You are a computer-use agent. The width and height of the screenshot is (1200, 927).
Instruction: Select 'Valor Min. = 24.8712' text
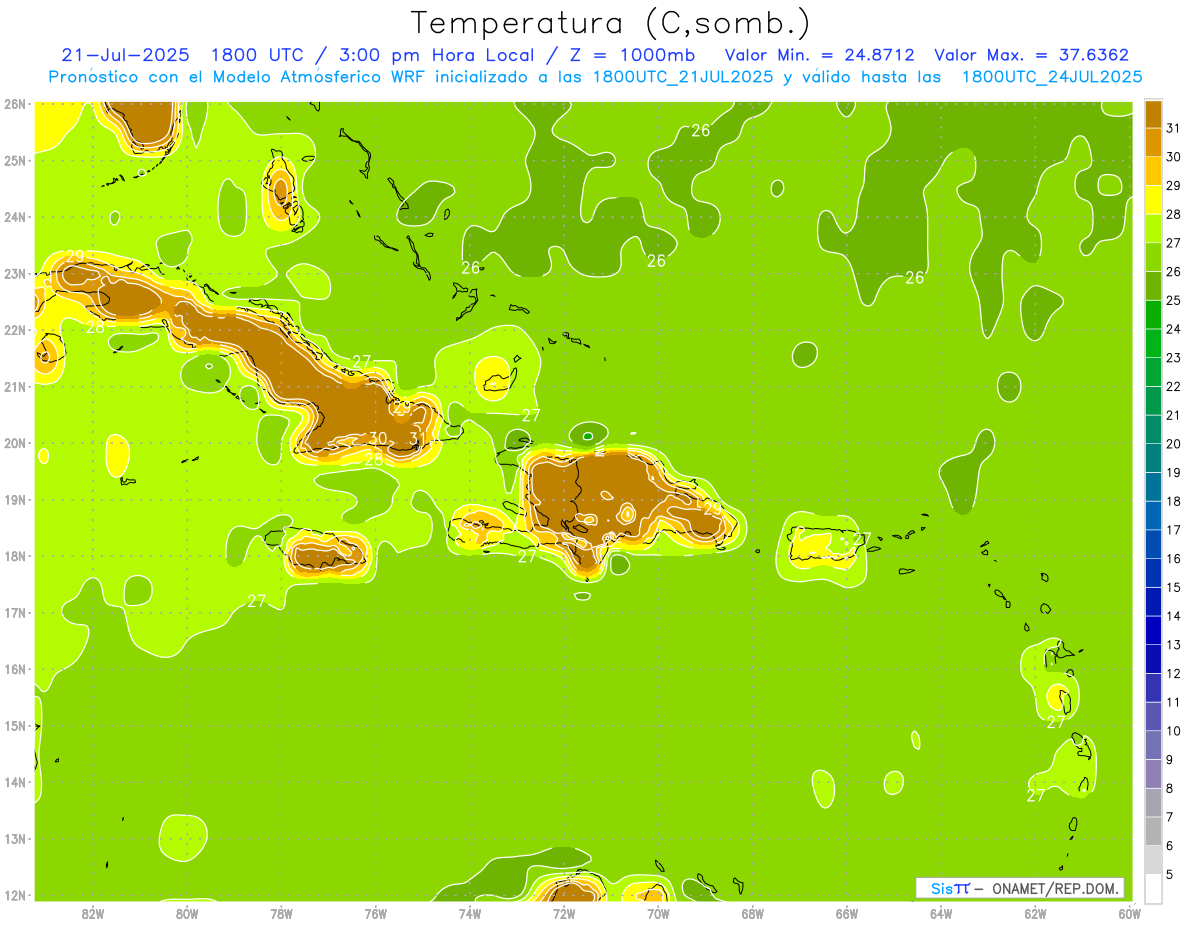coord(820,55)
